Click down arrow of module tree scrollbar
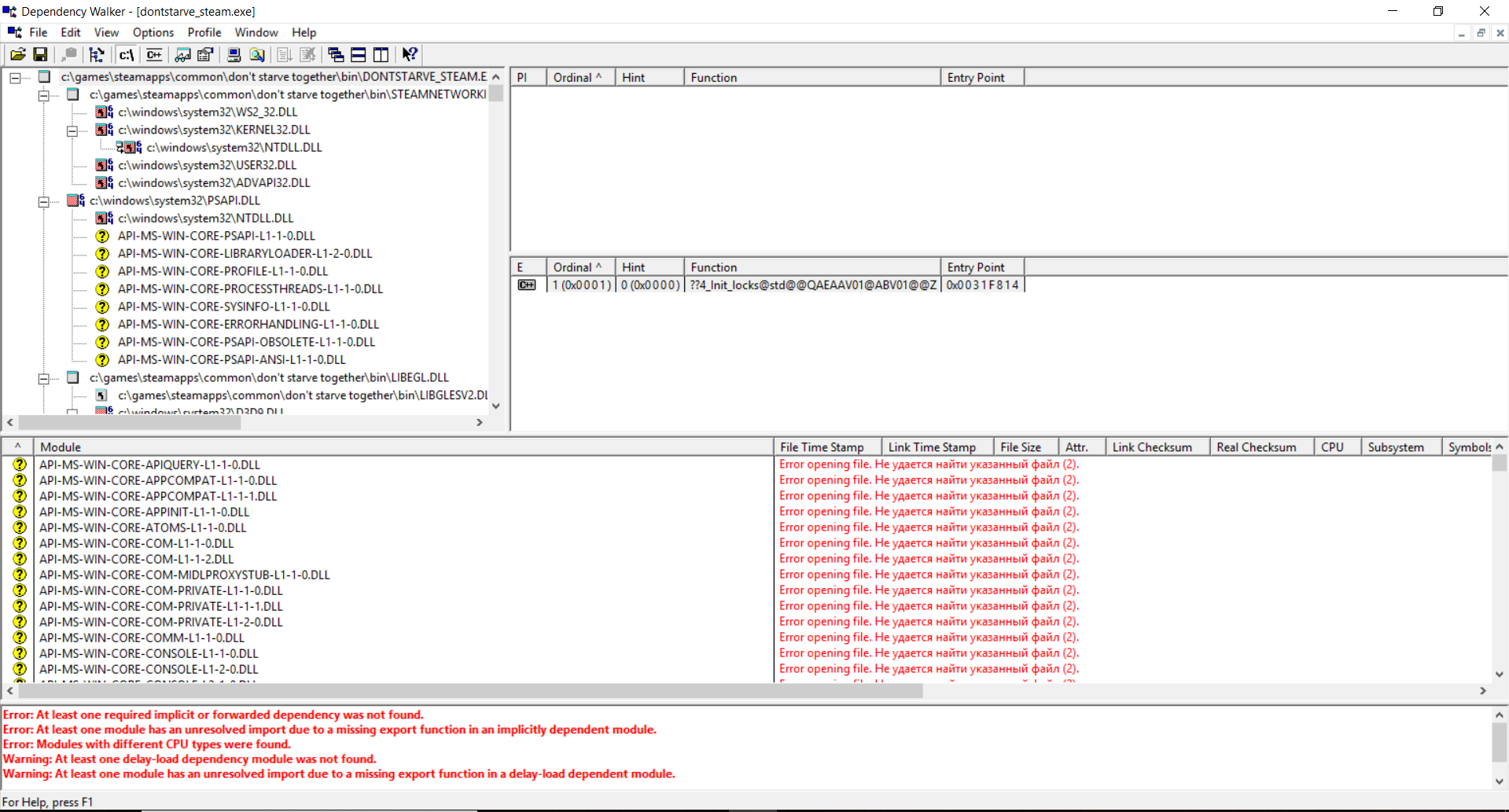Screen dimensions: 1509x812 click(496, 406)
